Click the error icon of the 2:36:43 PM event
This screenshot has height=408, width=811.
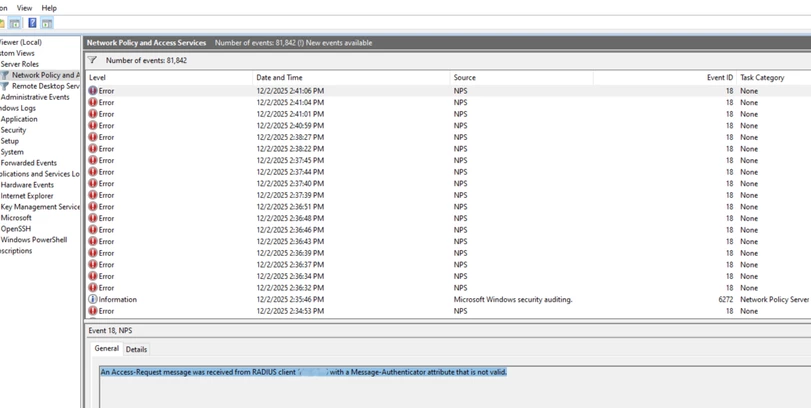(93, 241)
